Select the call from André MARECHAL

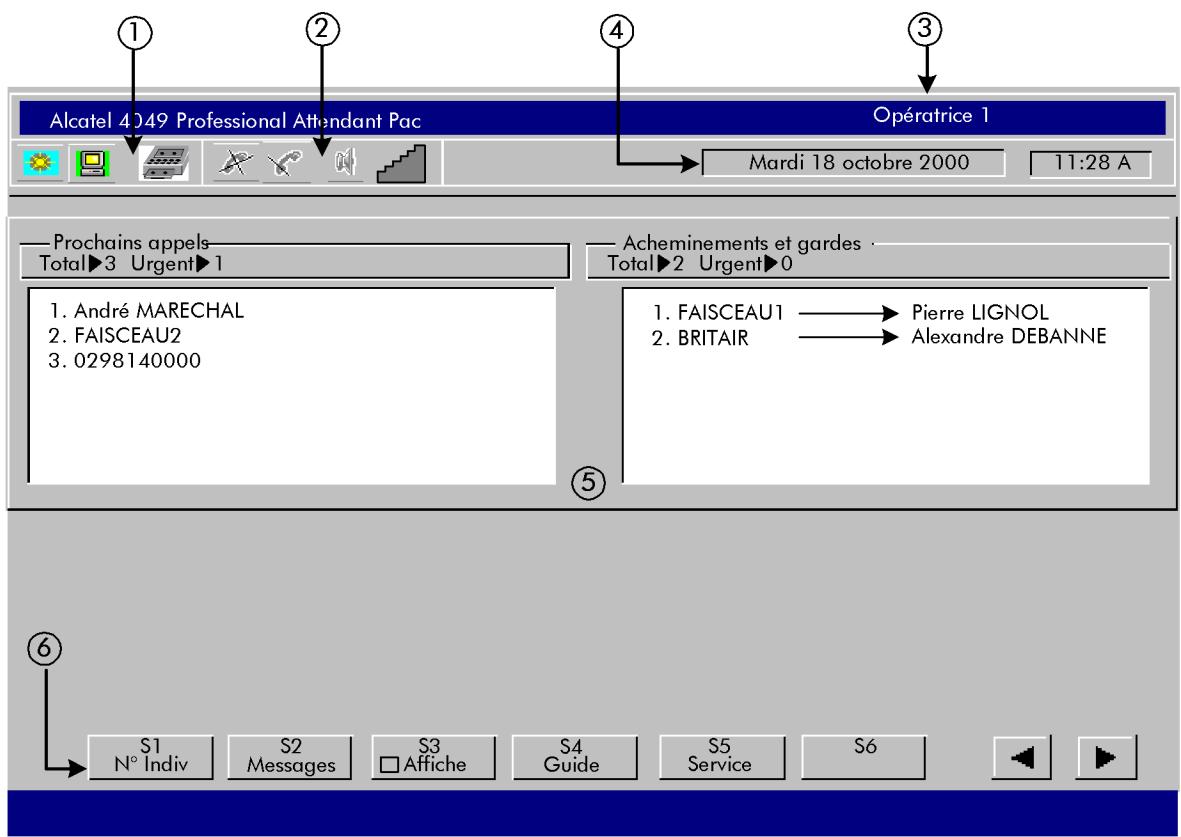[146, 310]
